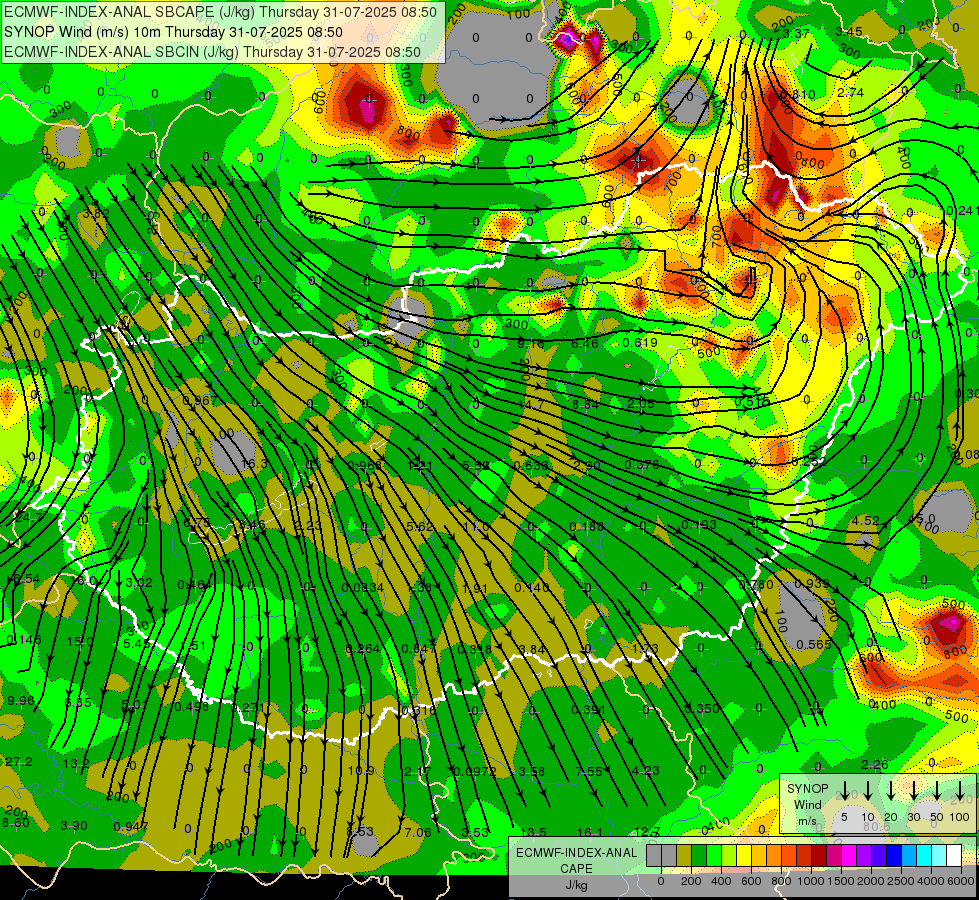Click the 0.515 value on the map

(752, 403)
